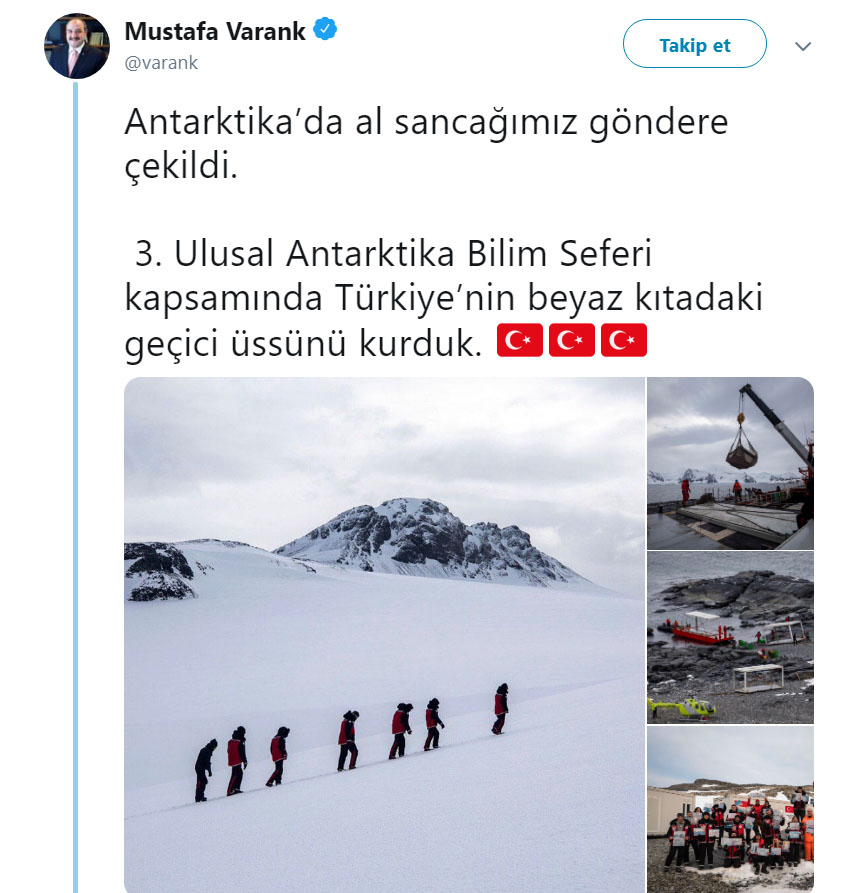The height and width of the screenshot is (893, 861).
Task: Open the tweet options chevron menu
Action: pos(803,46)
